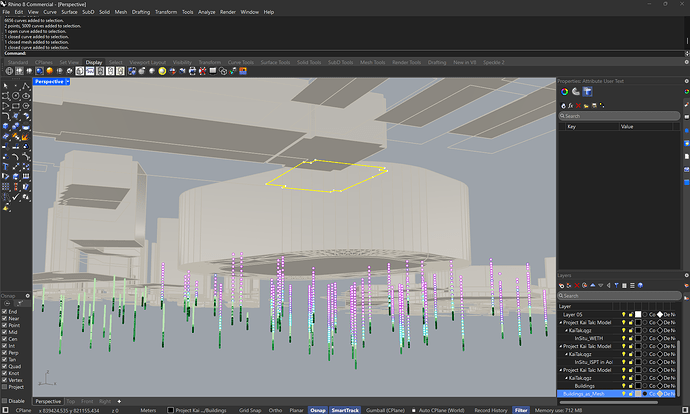
Task: Select the Box solid tool in left sidebar
Action: [5, 126]
